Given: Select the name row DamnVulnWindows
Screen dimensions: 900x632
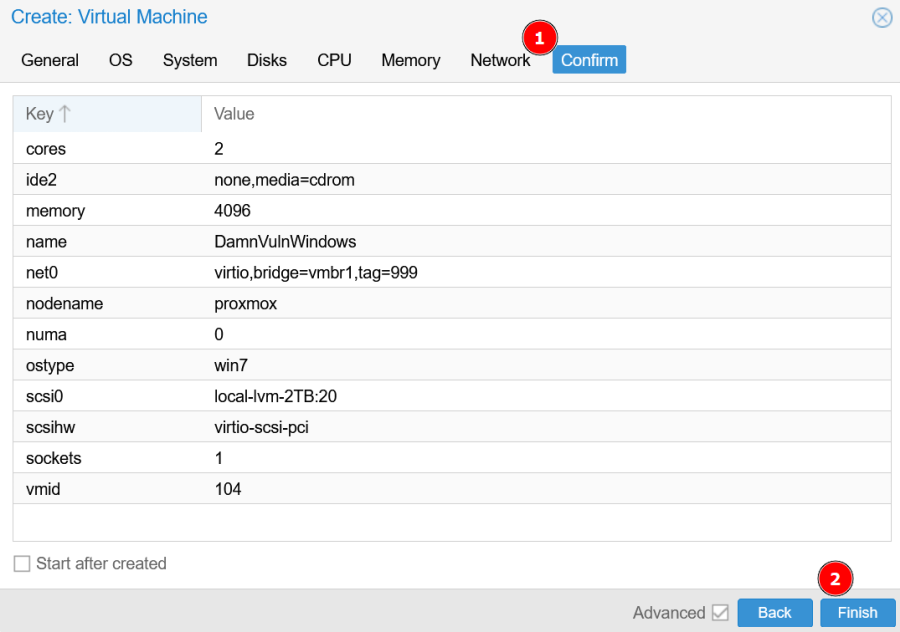Looking at the screenshot, I should [x=450, y=241].
